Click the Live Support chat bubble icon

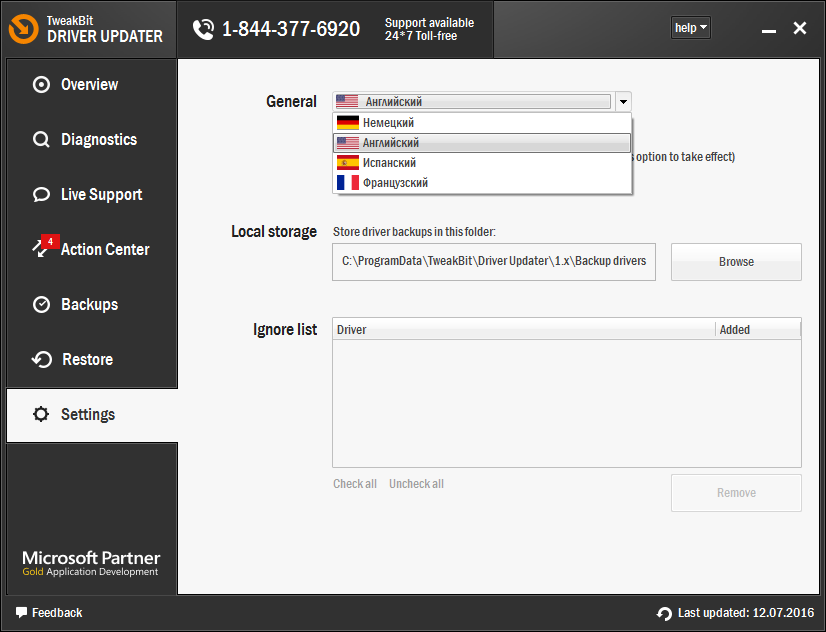pyautogui.click(x=41, y=194)
